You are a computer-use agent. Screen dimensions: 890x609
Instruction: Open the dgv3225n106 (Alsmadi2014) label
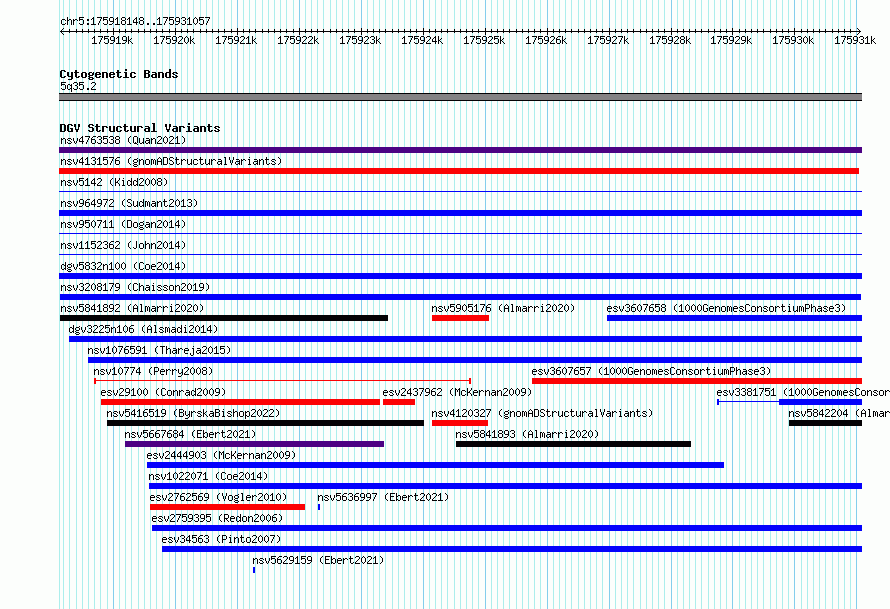coord(143,329)
